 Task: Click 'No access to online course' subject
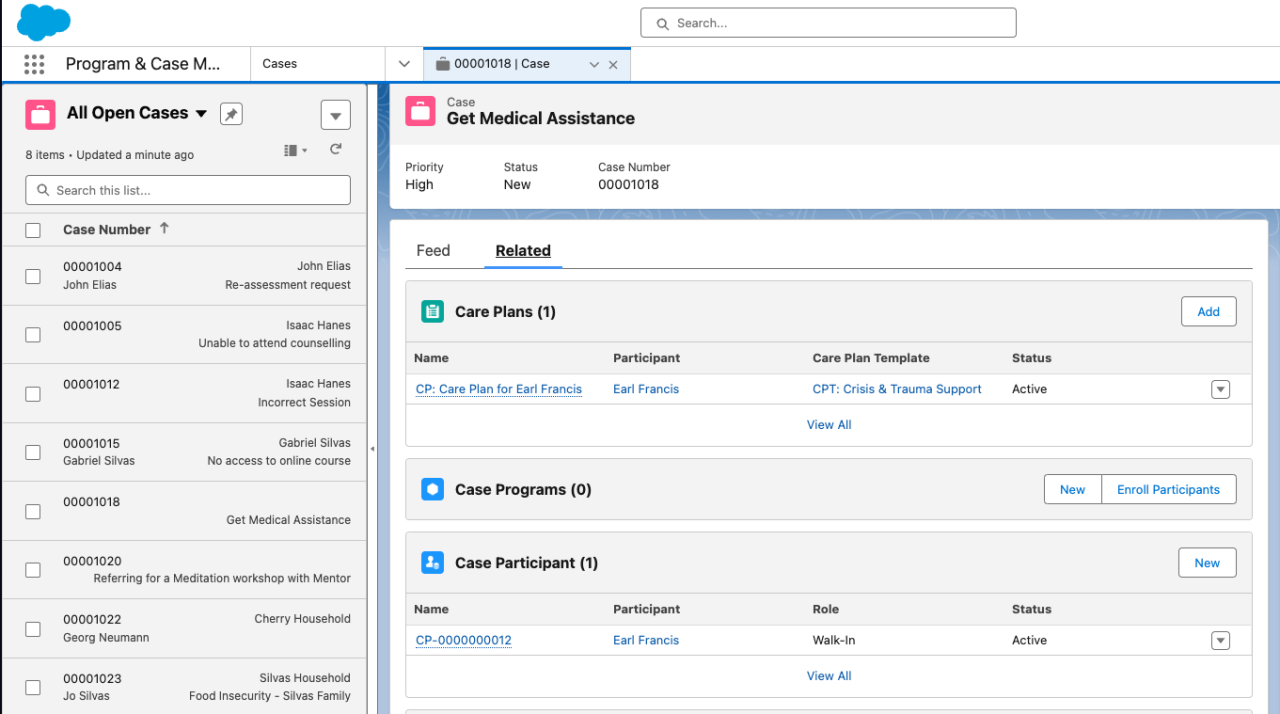(x=279, y=461)
